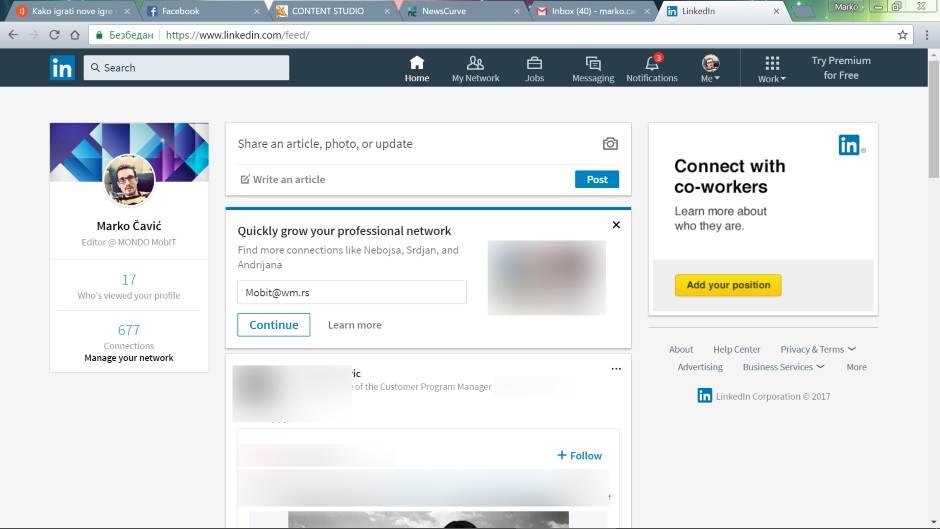The image size is (940, 529).
Task: Open the post options three-dot menu
Action: click(x=616, y=369)
